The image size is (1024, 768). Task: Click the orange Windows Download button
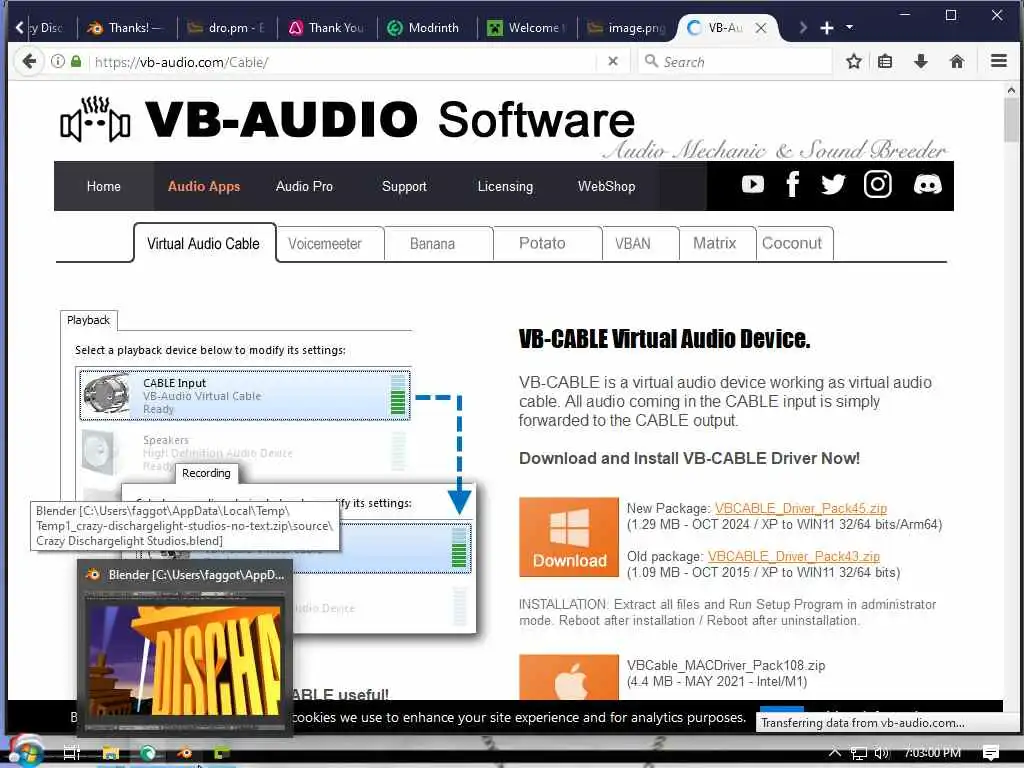click(569, 537)
